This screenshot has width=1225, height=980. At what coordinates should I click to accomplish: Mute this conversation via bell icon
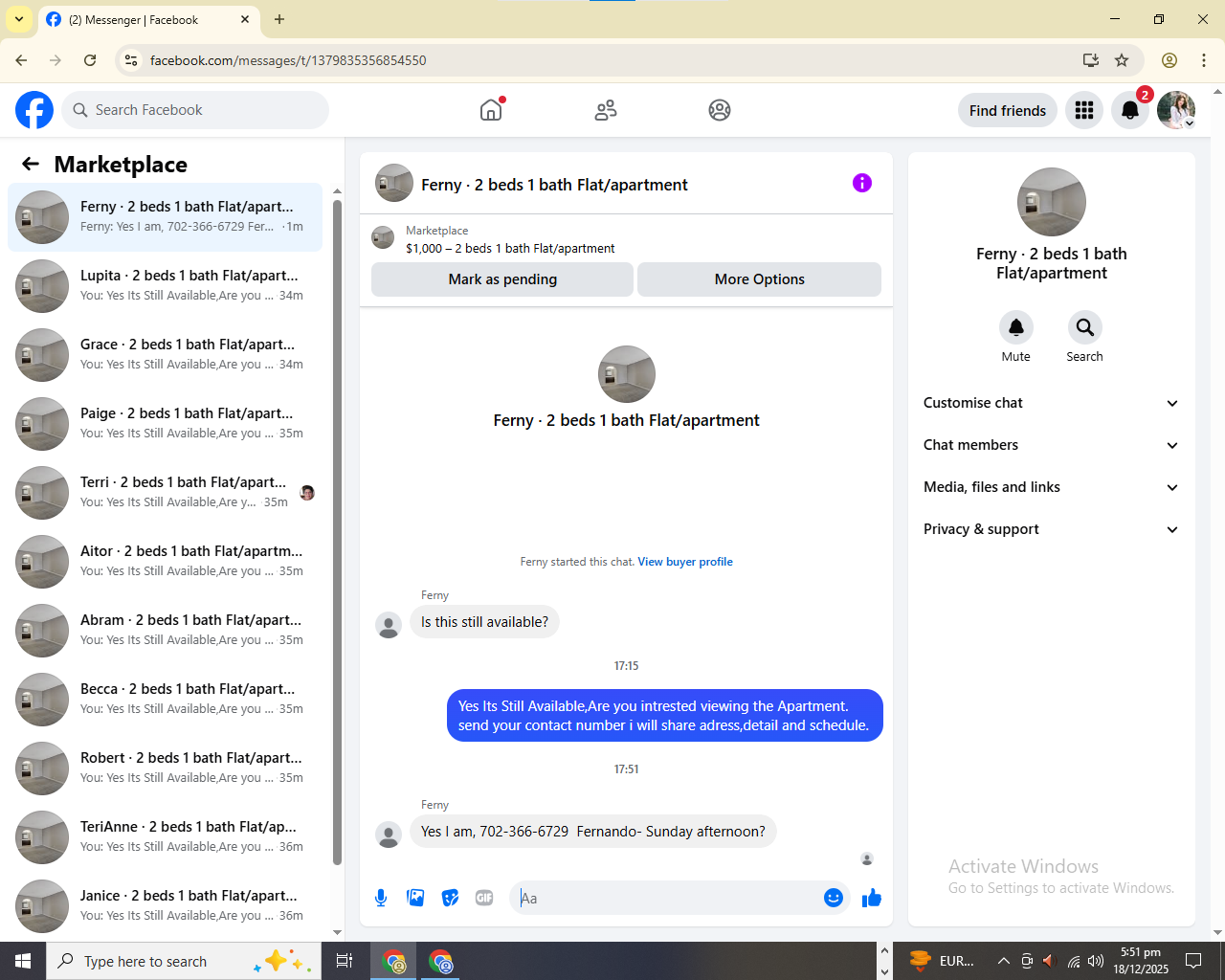point(1016,327)
